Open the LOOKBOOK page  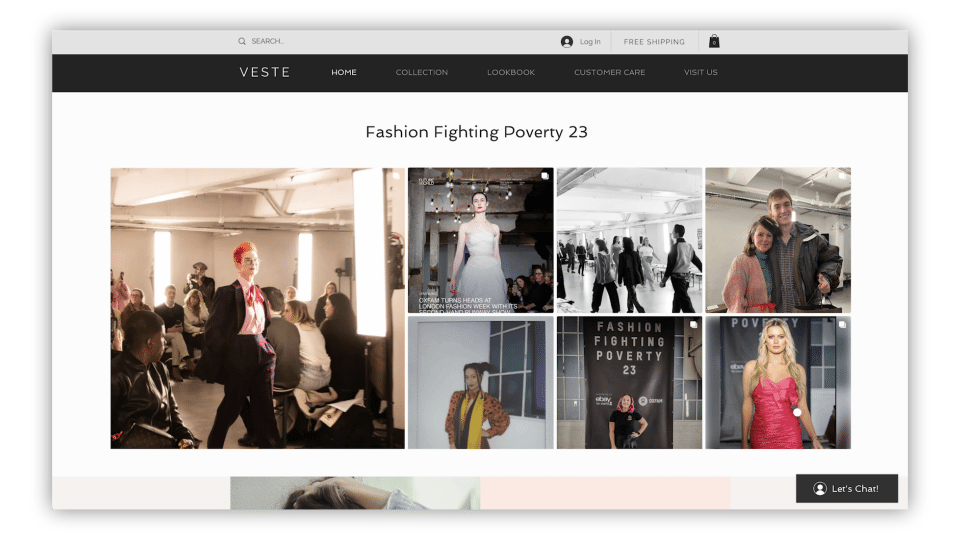[x=510, y=73]
